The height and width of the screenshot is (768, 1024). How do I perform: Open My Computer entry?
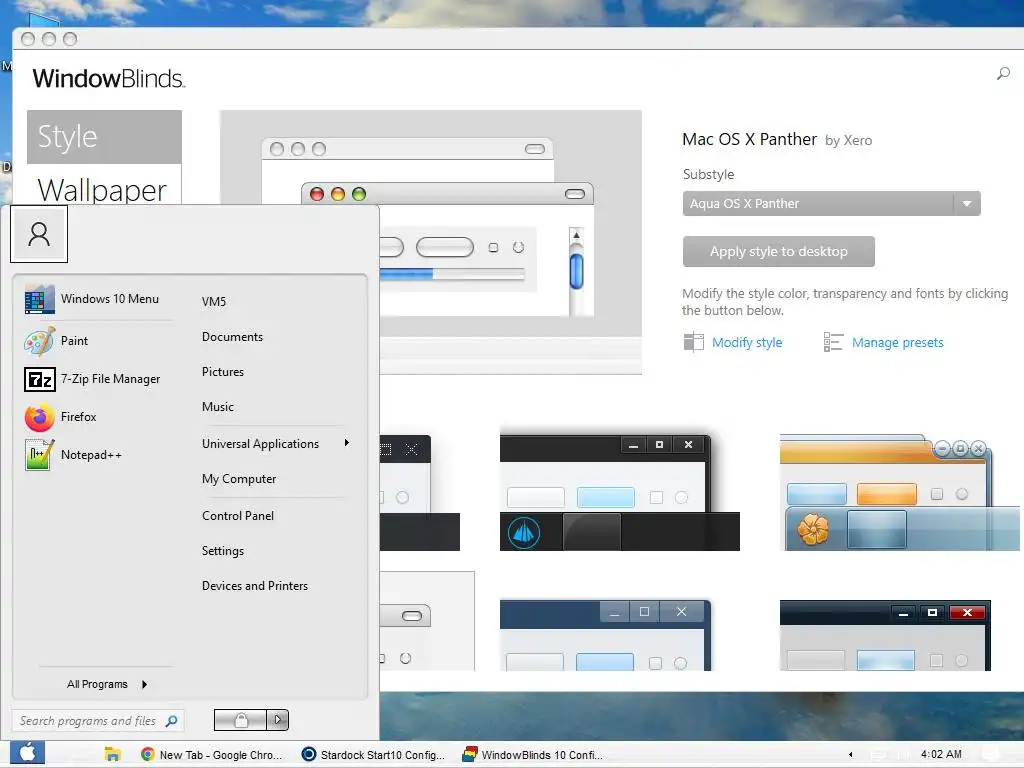pyautogui.click(x=239, y=479)
